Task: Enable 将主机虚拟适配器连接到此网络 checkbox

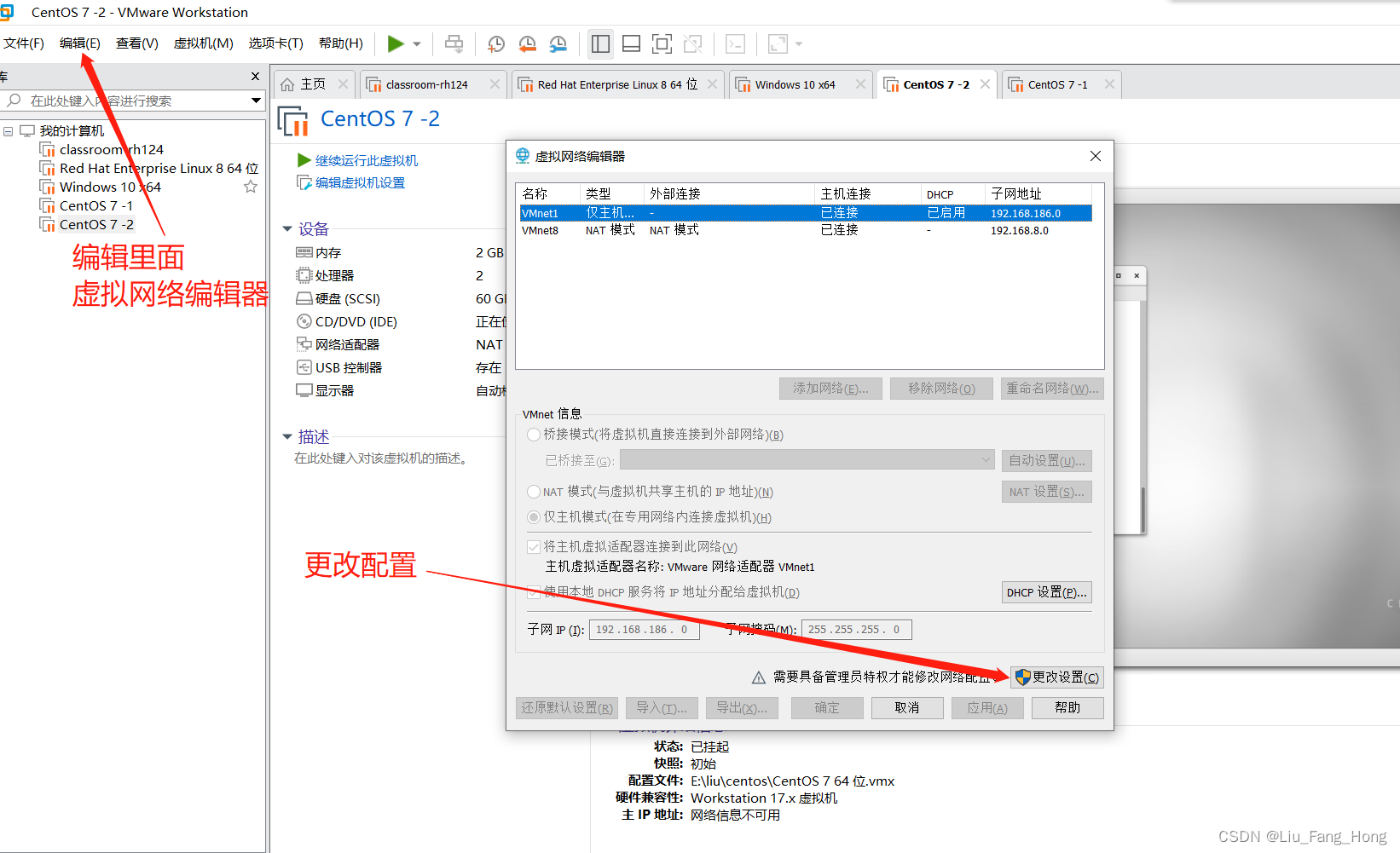Action: (534, 546)
